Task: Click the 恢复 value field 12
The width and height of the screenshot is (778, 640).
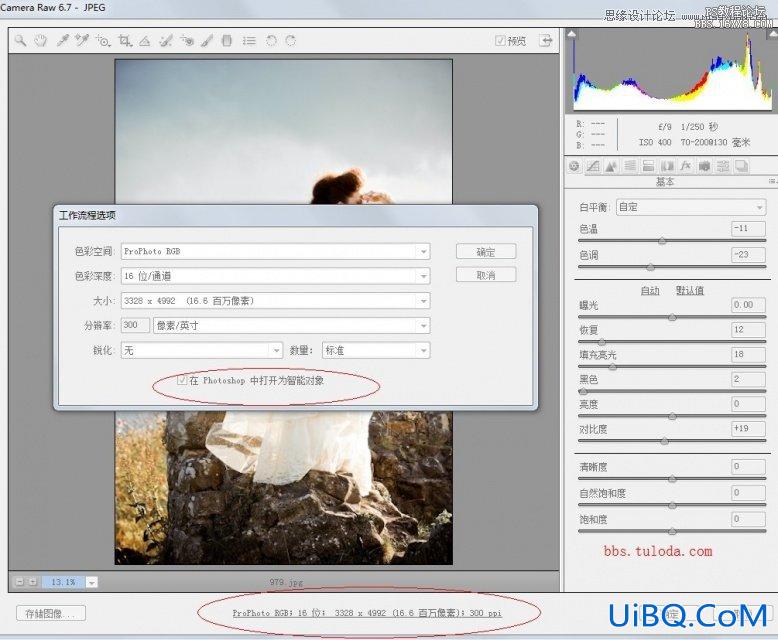Action: (x=749, y=329)
